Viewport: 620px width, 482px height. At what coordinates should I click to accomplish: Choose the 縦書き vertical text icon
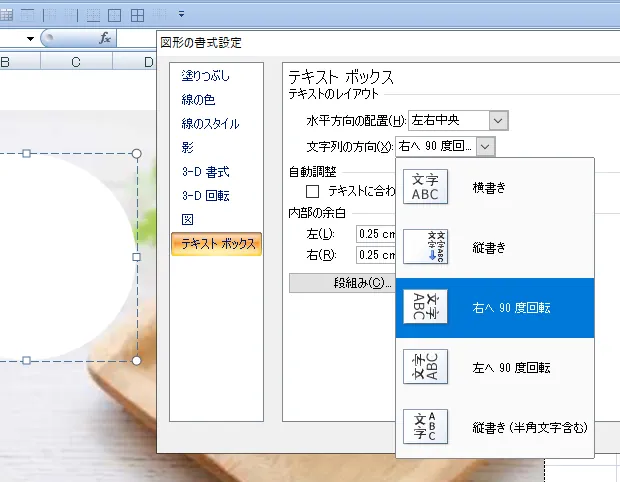[x=425, y=246]
